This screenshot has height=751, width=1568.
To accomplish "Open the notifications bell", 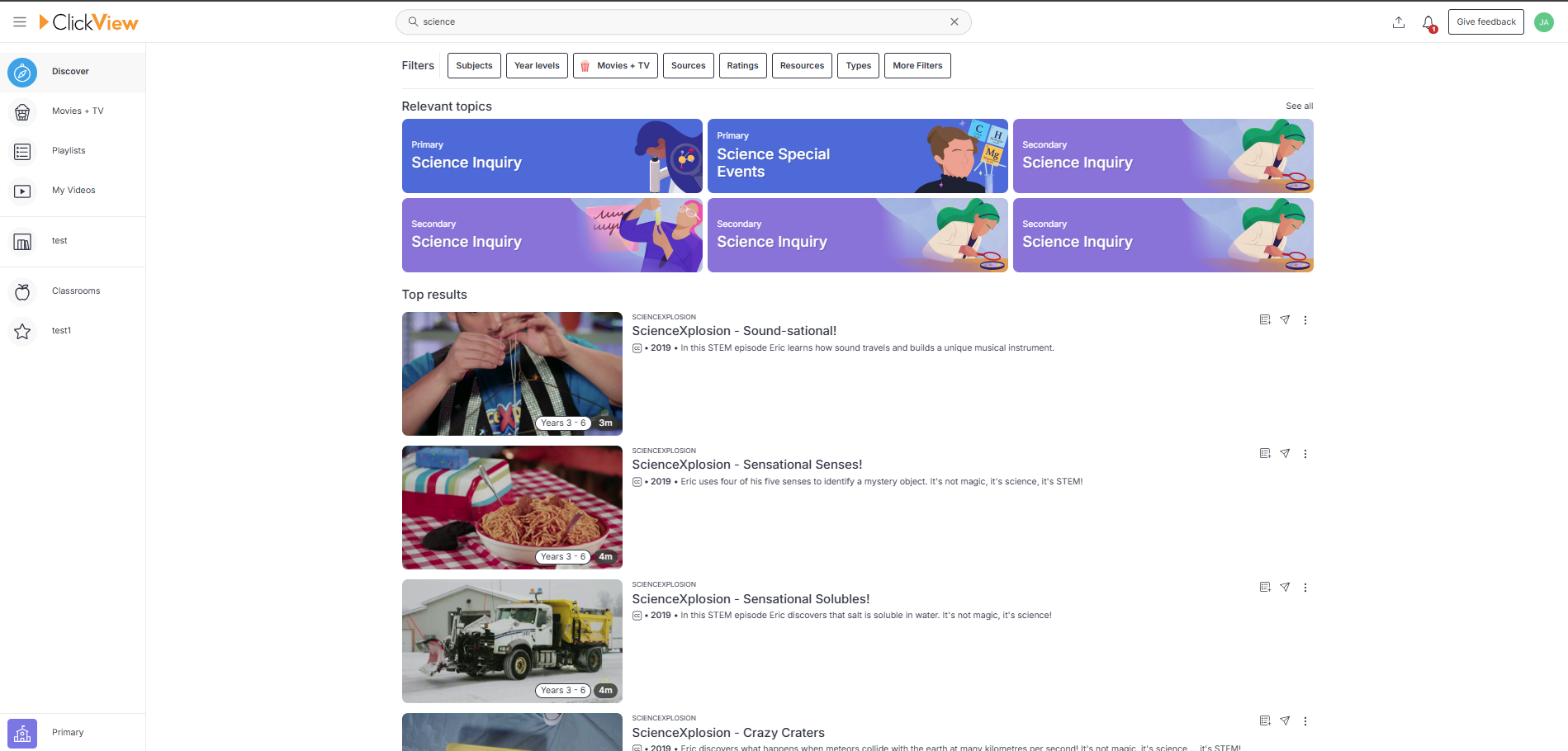I will point(1428,23).
